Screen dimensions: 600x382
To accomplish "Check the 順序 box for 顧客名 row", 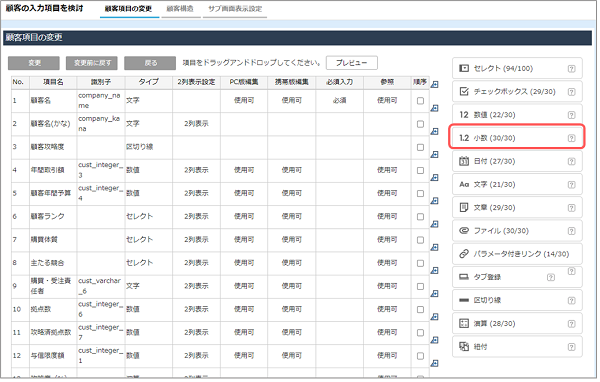I will (420, 101).
